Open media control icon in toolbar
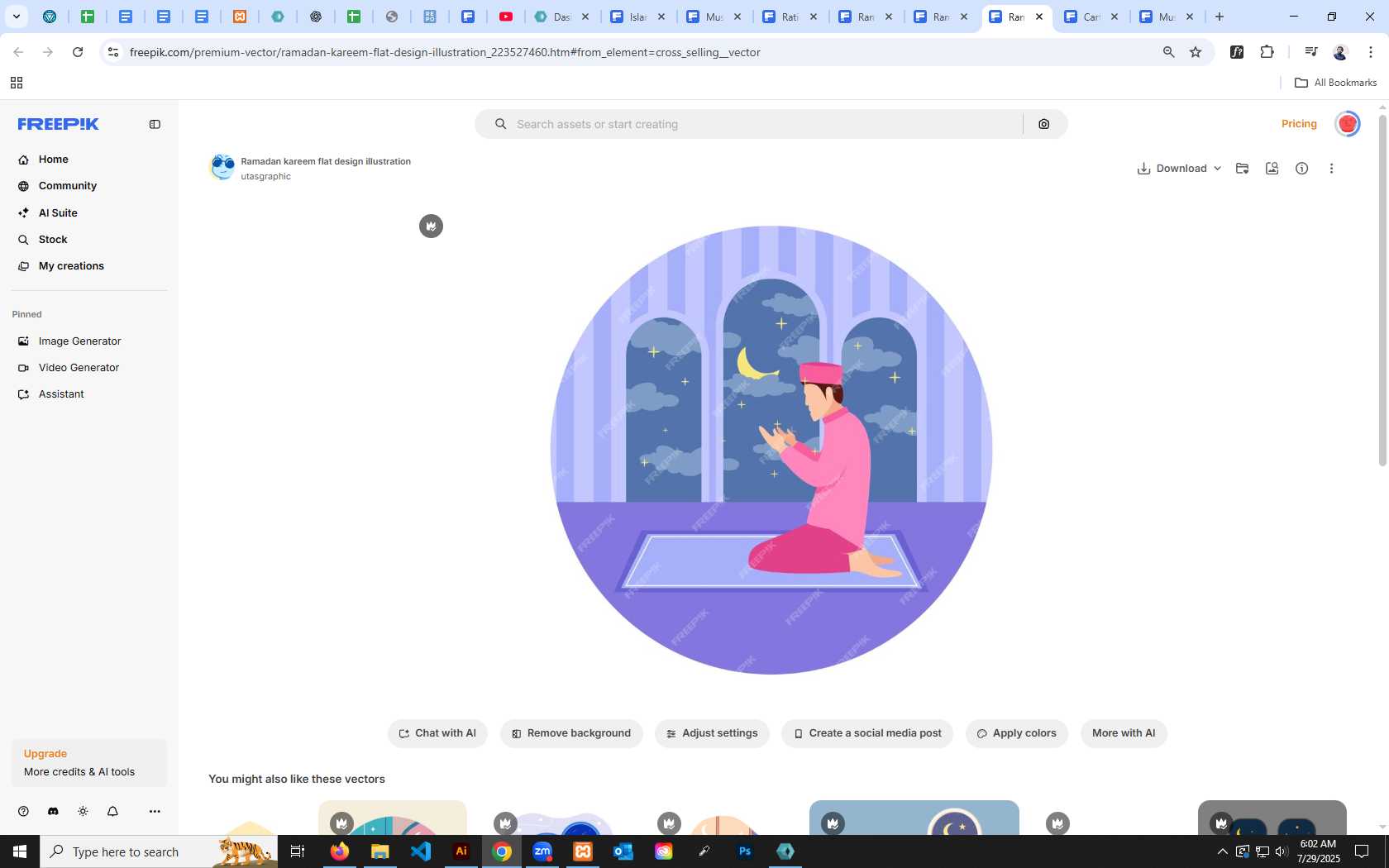The image size is (1389, 868). (x=1310, y=52)
